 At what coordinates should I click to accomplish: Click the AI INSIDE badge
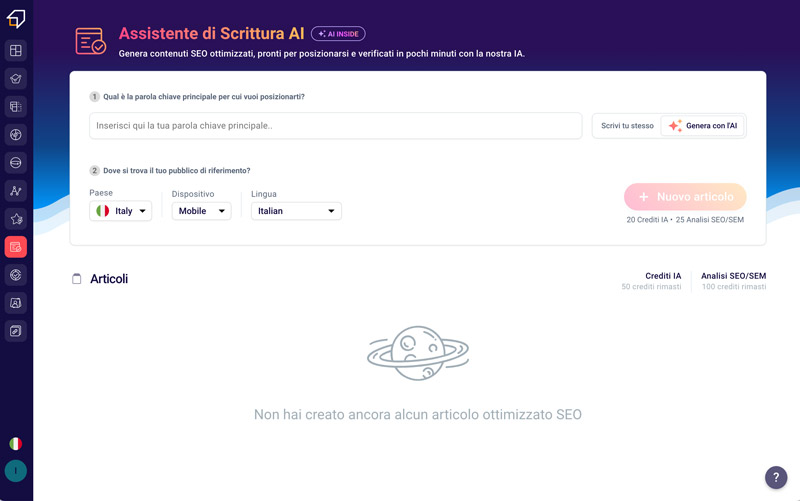pyautogui.click(x=338, y=34)
